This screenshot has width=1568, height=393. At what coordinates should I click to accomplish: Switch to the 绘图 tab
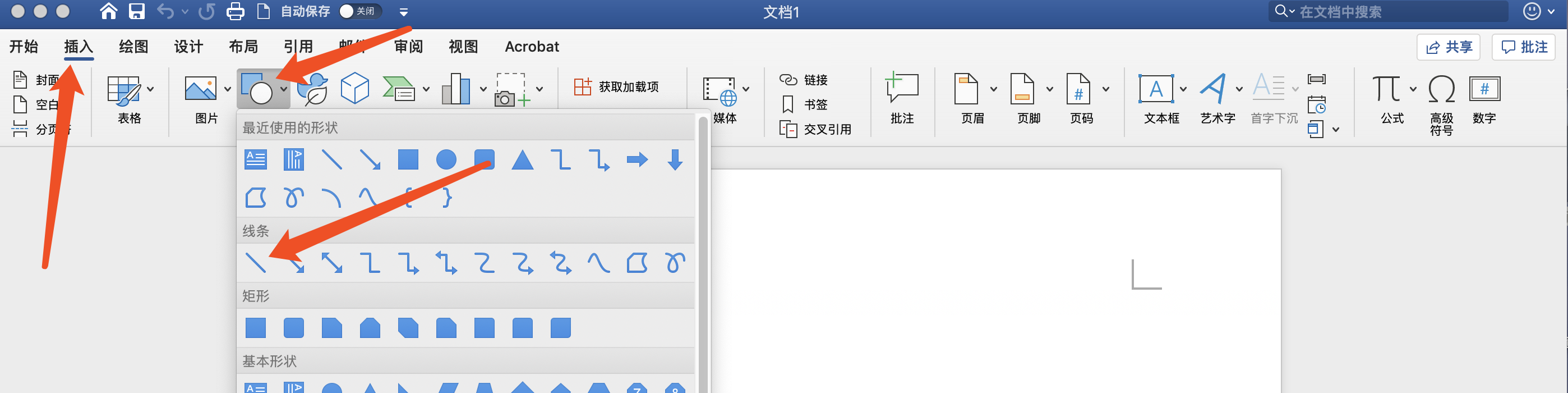coord(133,46)
